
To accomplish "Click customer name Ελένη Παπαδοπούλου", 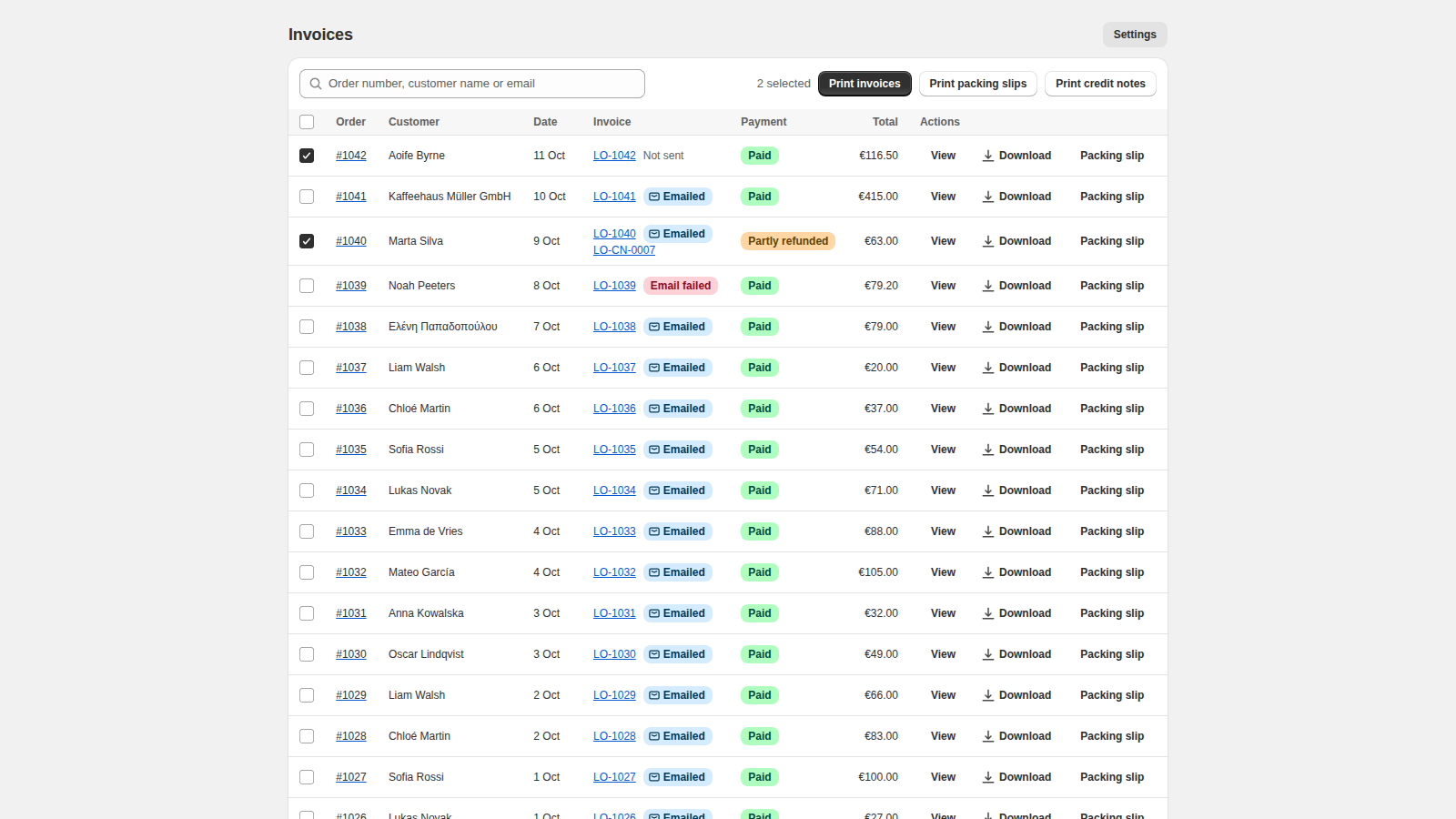I will click(443, 327).
